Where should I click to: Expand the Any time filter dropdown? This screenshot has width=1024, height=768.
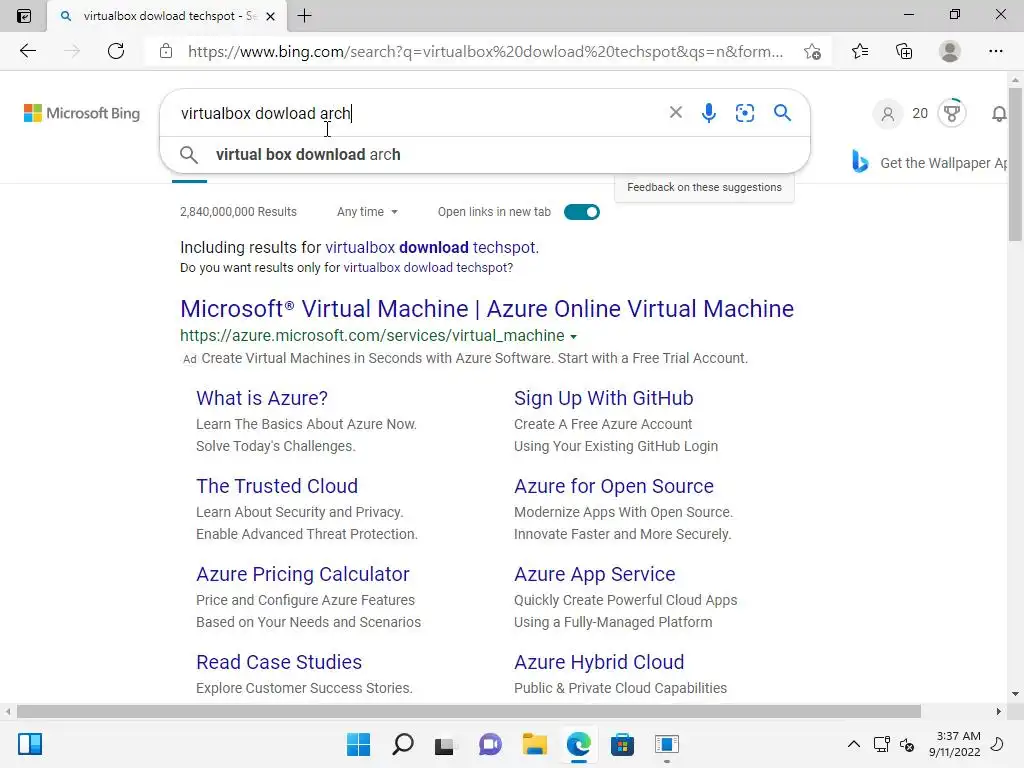click(367, 212)
